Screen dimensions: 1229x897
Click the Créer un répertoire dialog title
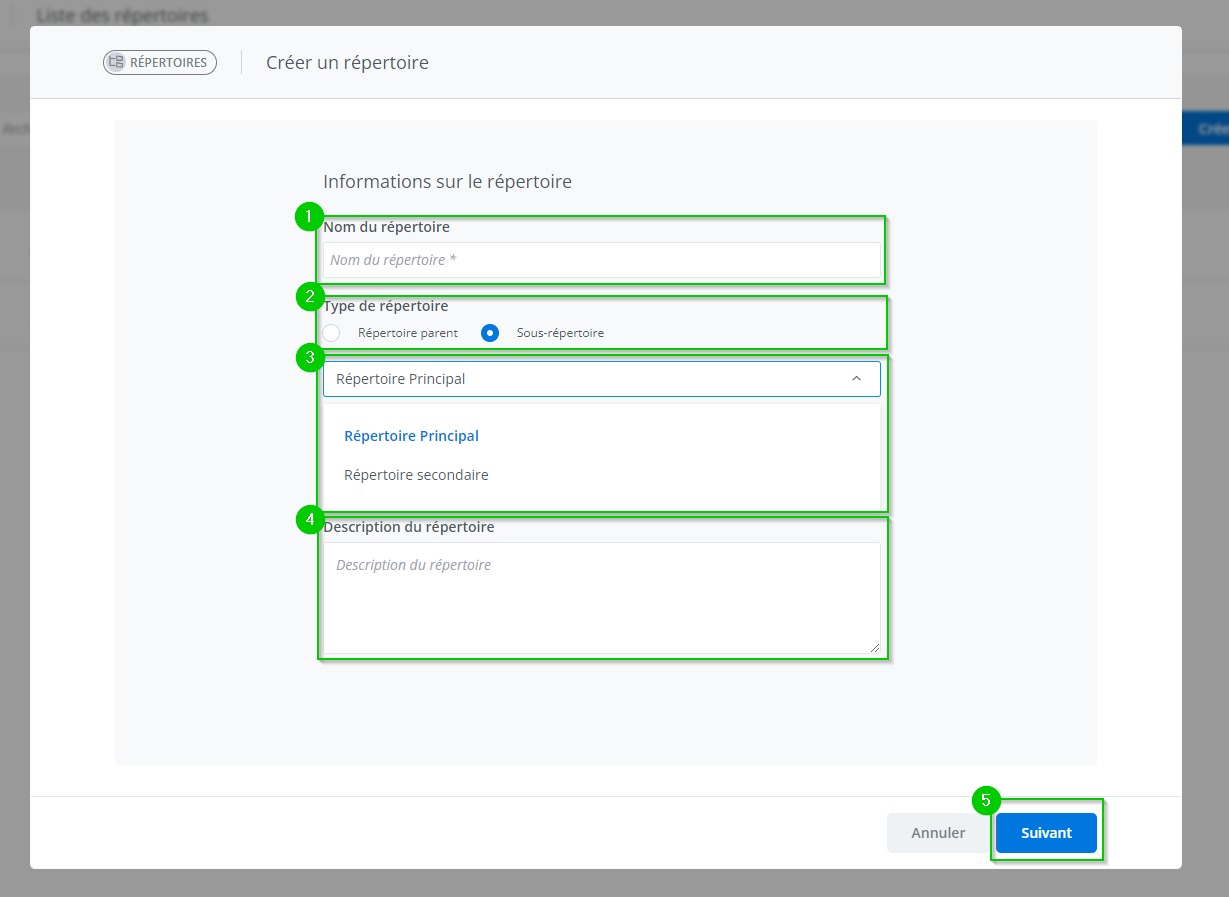coord(347,63)
